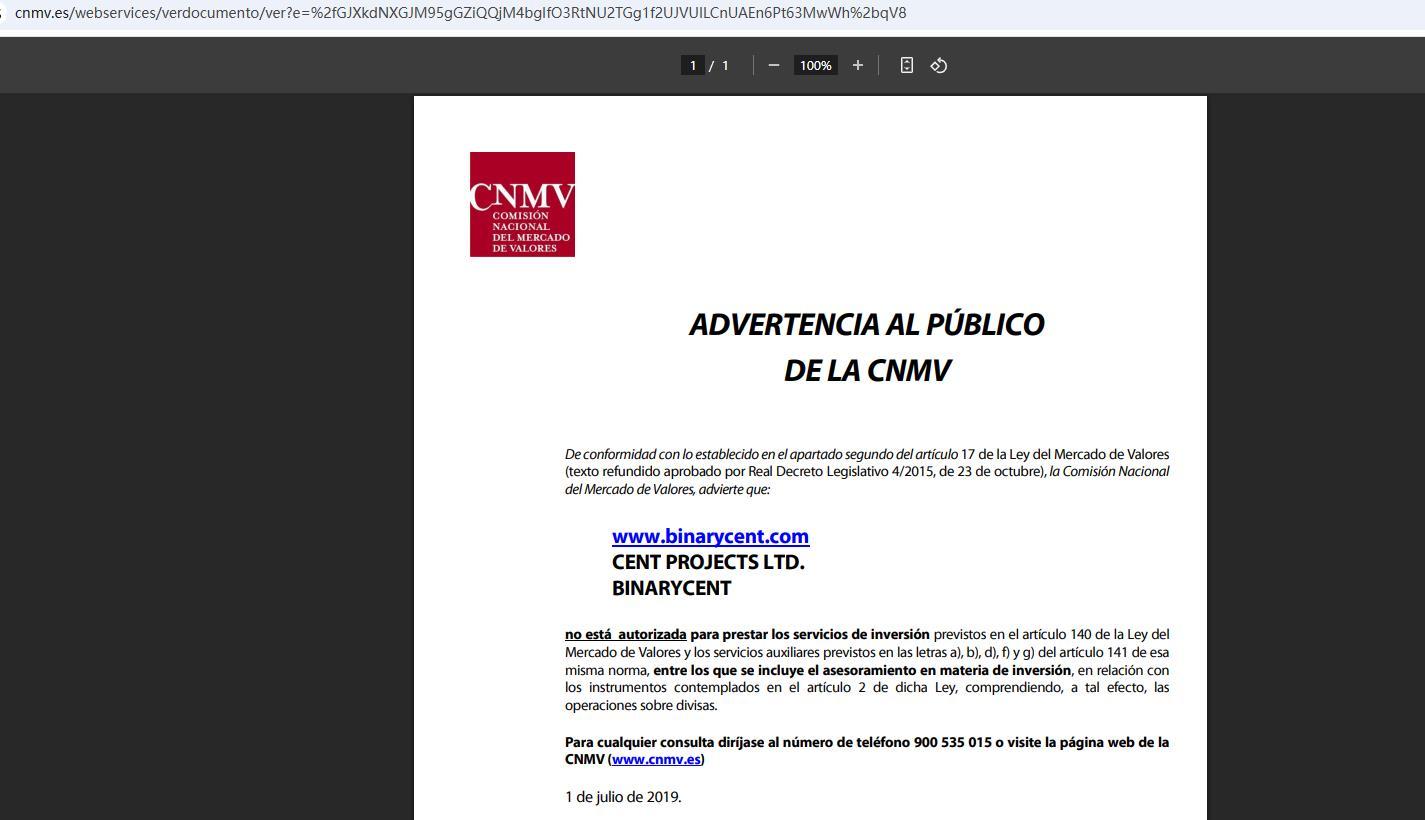Click the total page count in toolbar
The image size is (1425, 820).
(725, 65)
